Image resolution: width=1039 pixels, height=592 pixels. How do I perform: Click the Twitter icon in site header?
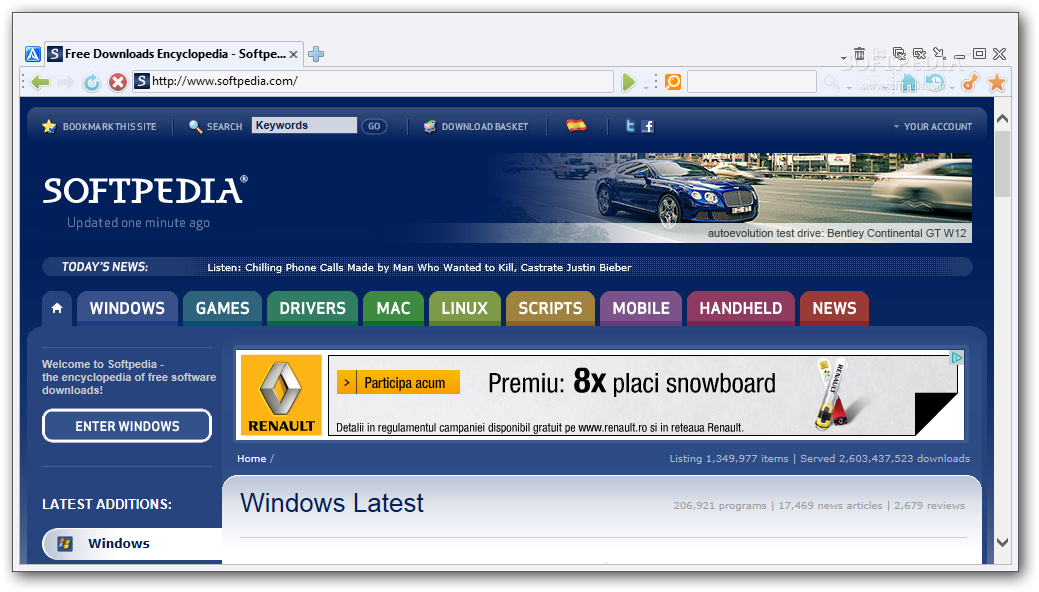[630, 125]
